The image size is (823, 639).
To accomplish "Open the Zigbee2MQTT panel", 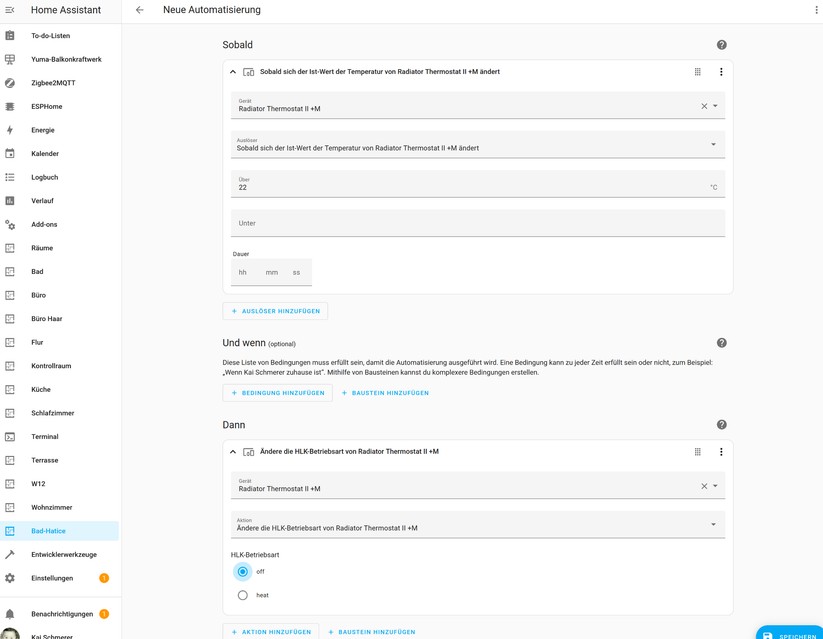I will (64, 81).
